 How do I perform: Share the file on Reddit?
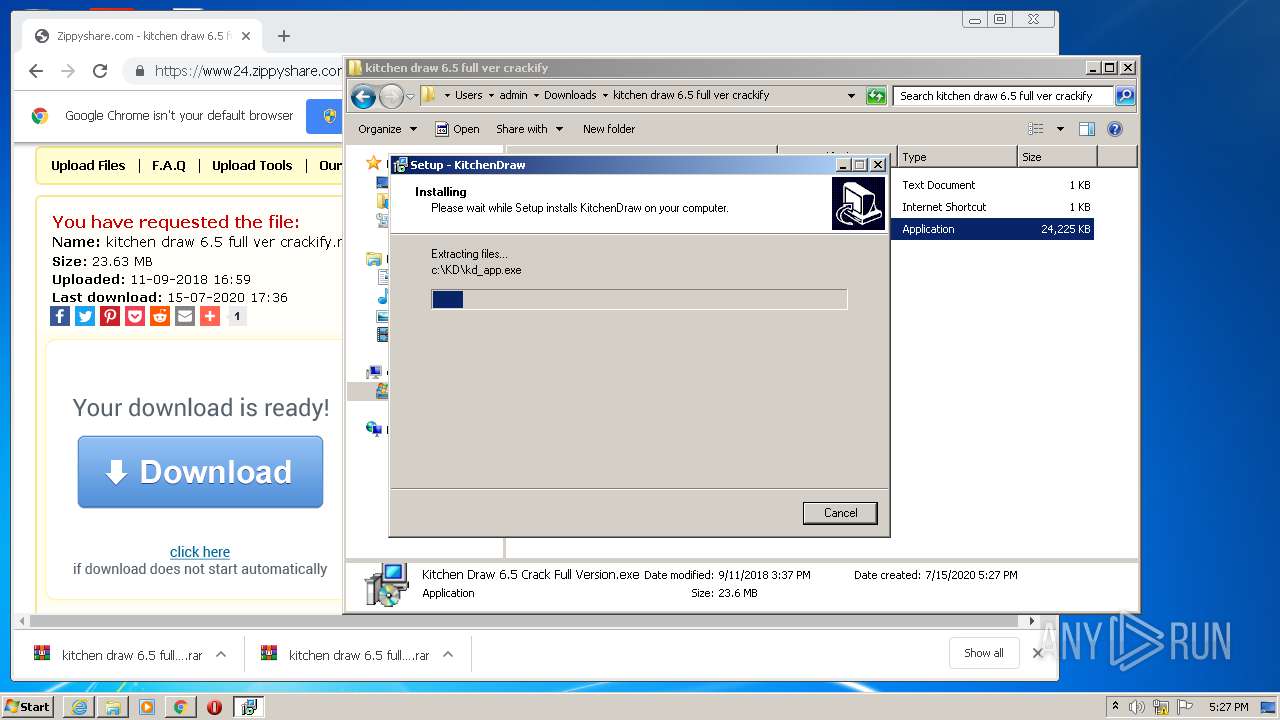pos(160,316)
